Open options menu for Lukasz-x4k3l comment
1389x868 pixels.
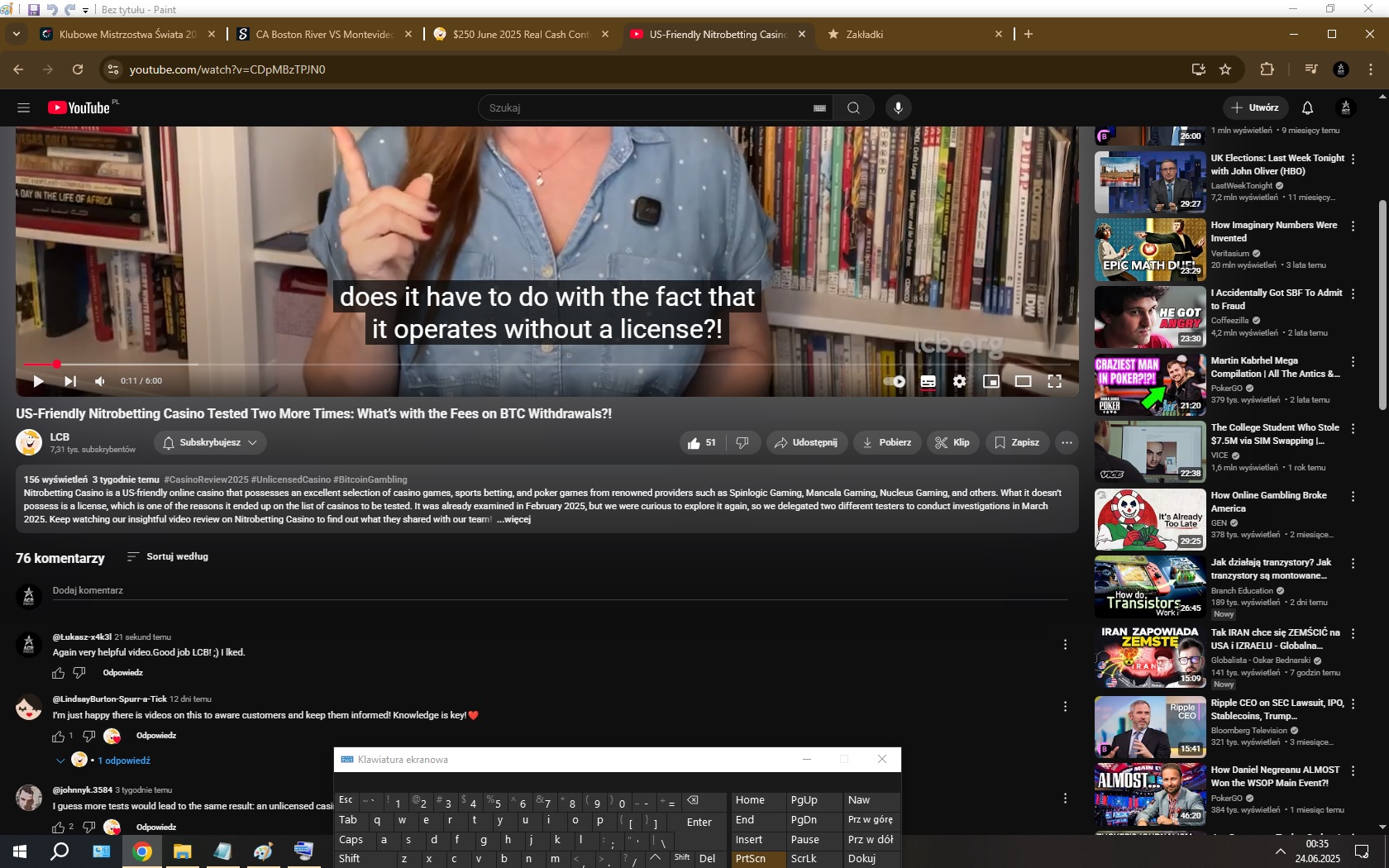1065,644
